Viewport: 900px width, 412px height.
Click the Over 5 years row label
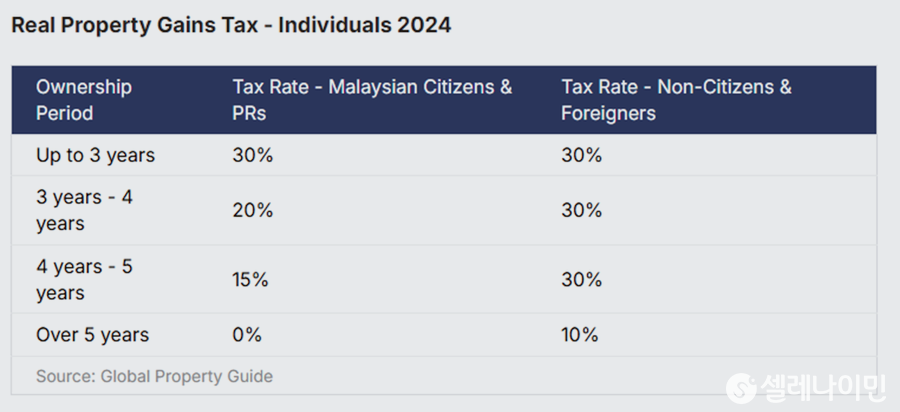pos(92,335)
